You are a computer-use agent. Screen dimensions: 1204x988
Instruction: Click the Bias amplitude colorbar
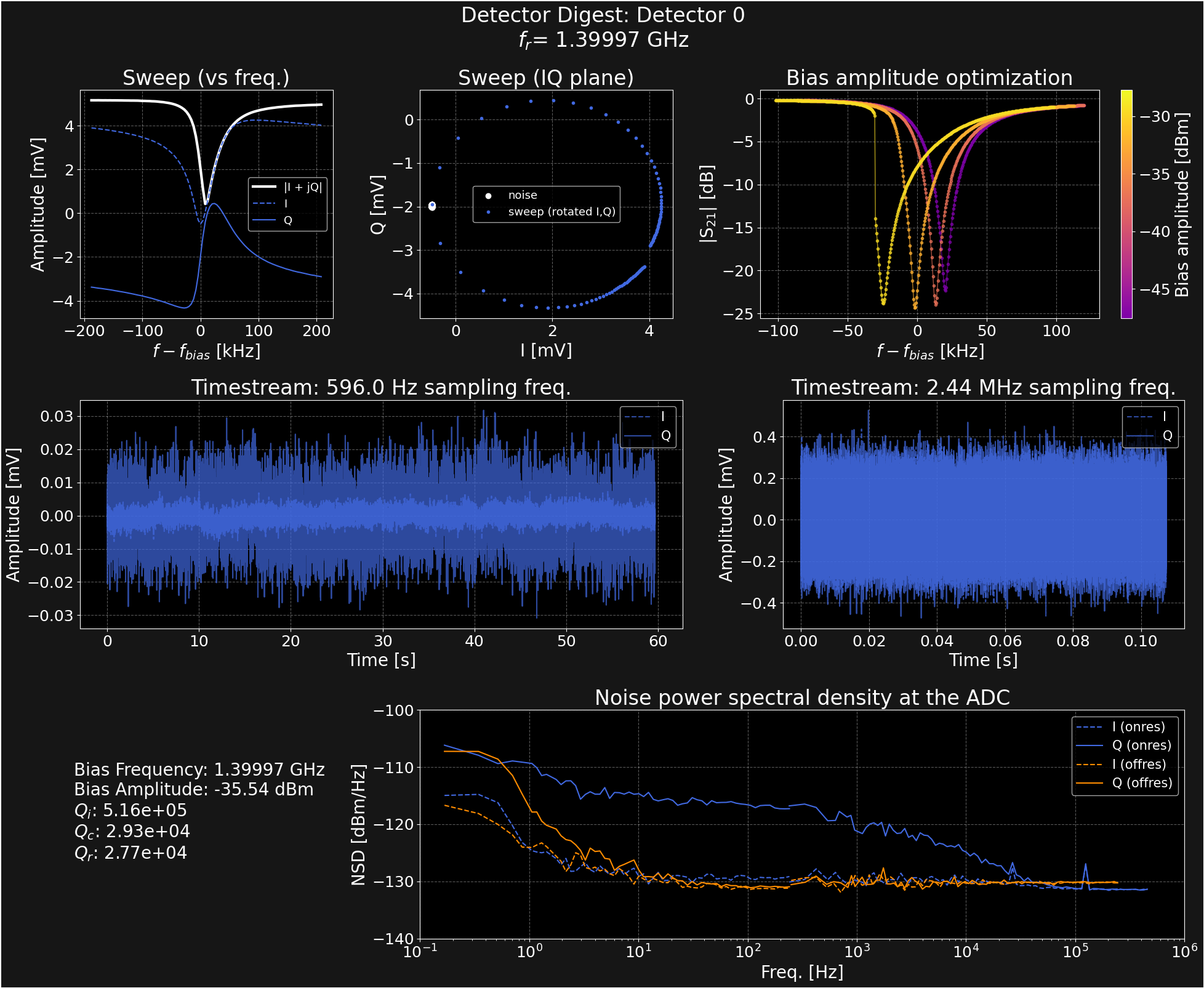click(x=1126, y=204)
